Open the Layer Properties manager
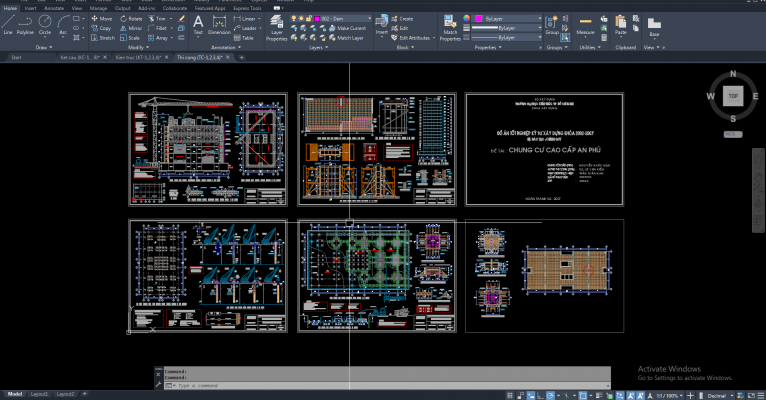The height and width of the screenshot is (400, 766). pos(277,30)
